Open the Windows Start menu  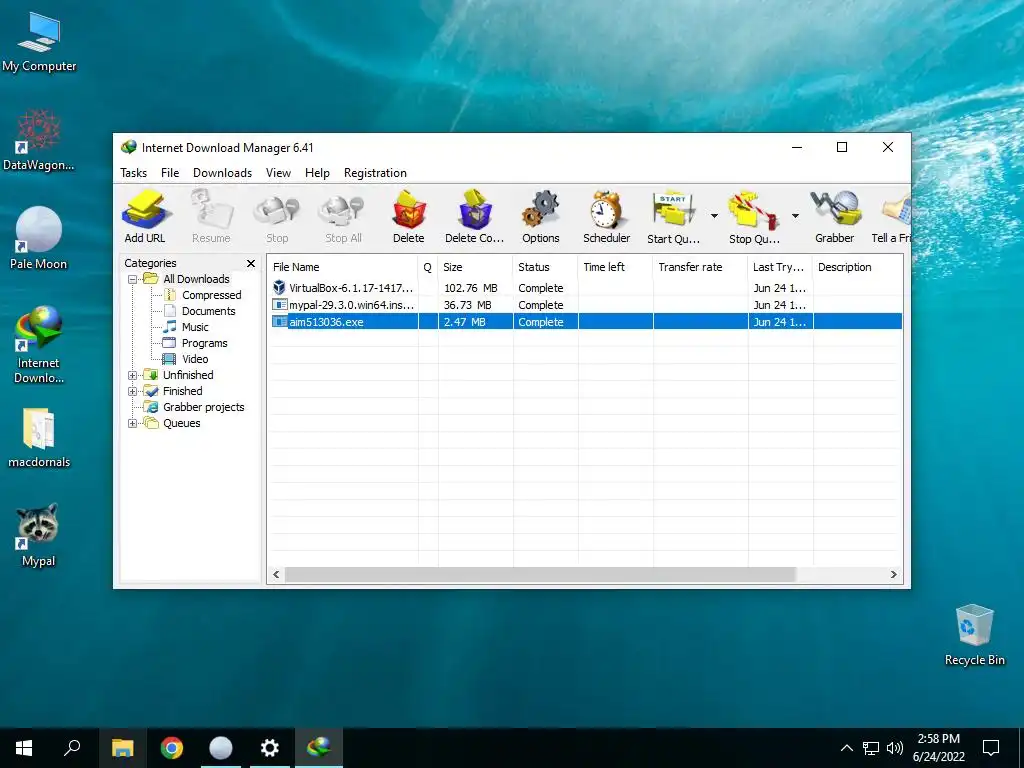click(24, 748)
